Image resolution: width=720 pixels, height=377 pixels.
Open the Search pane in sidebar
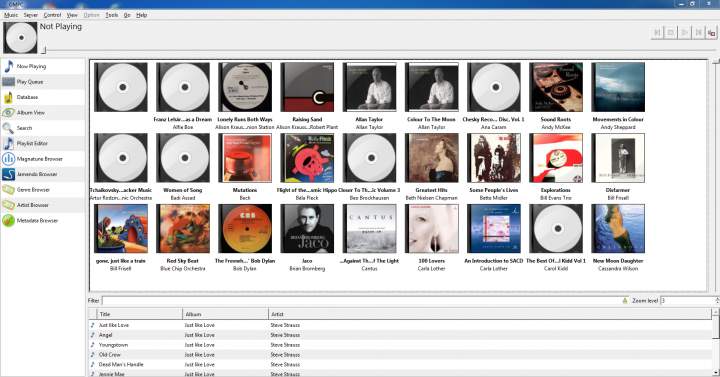click(x=42, y=128)
